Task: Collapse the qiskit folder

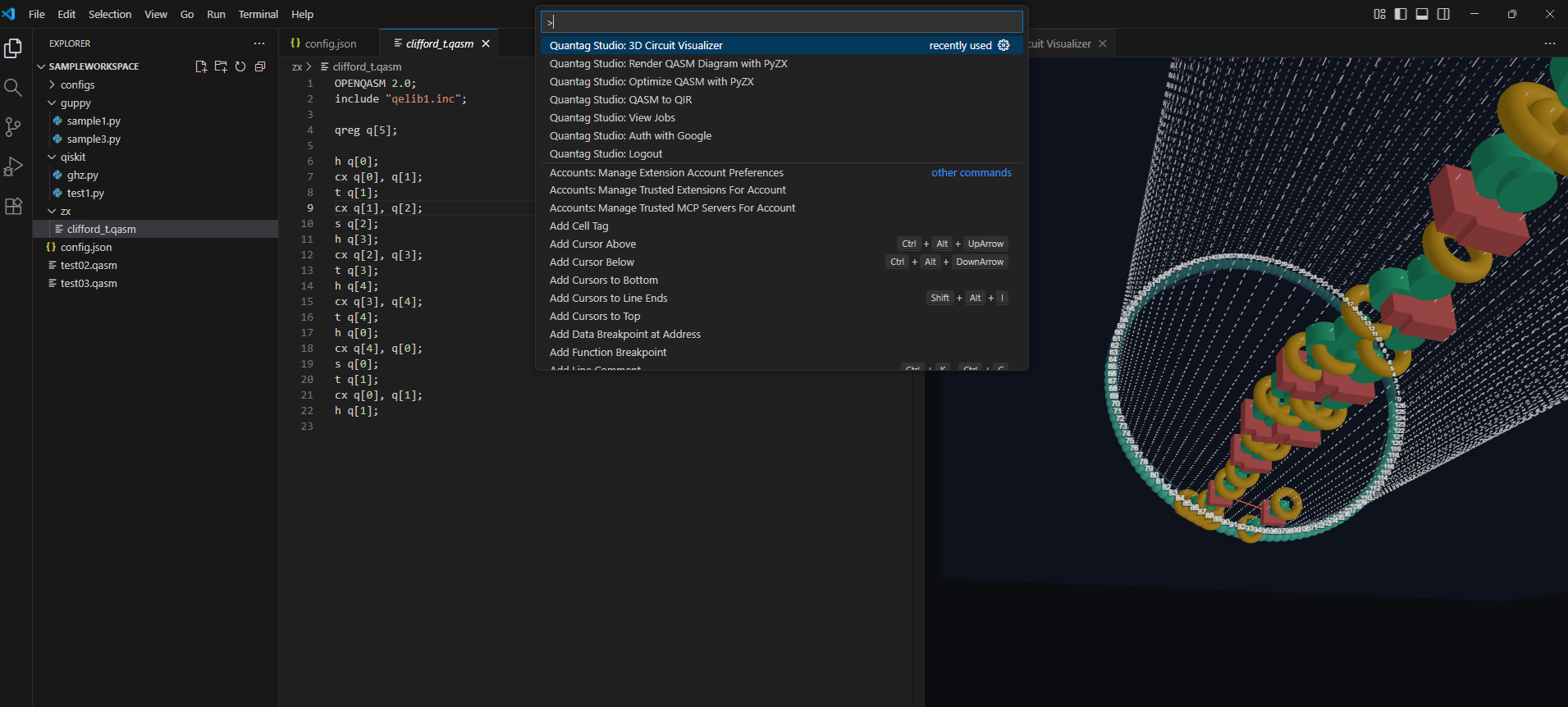Action: click(x=73, y=157)
